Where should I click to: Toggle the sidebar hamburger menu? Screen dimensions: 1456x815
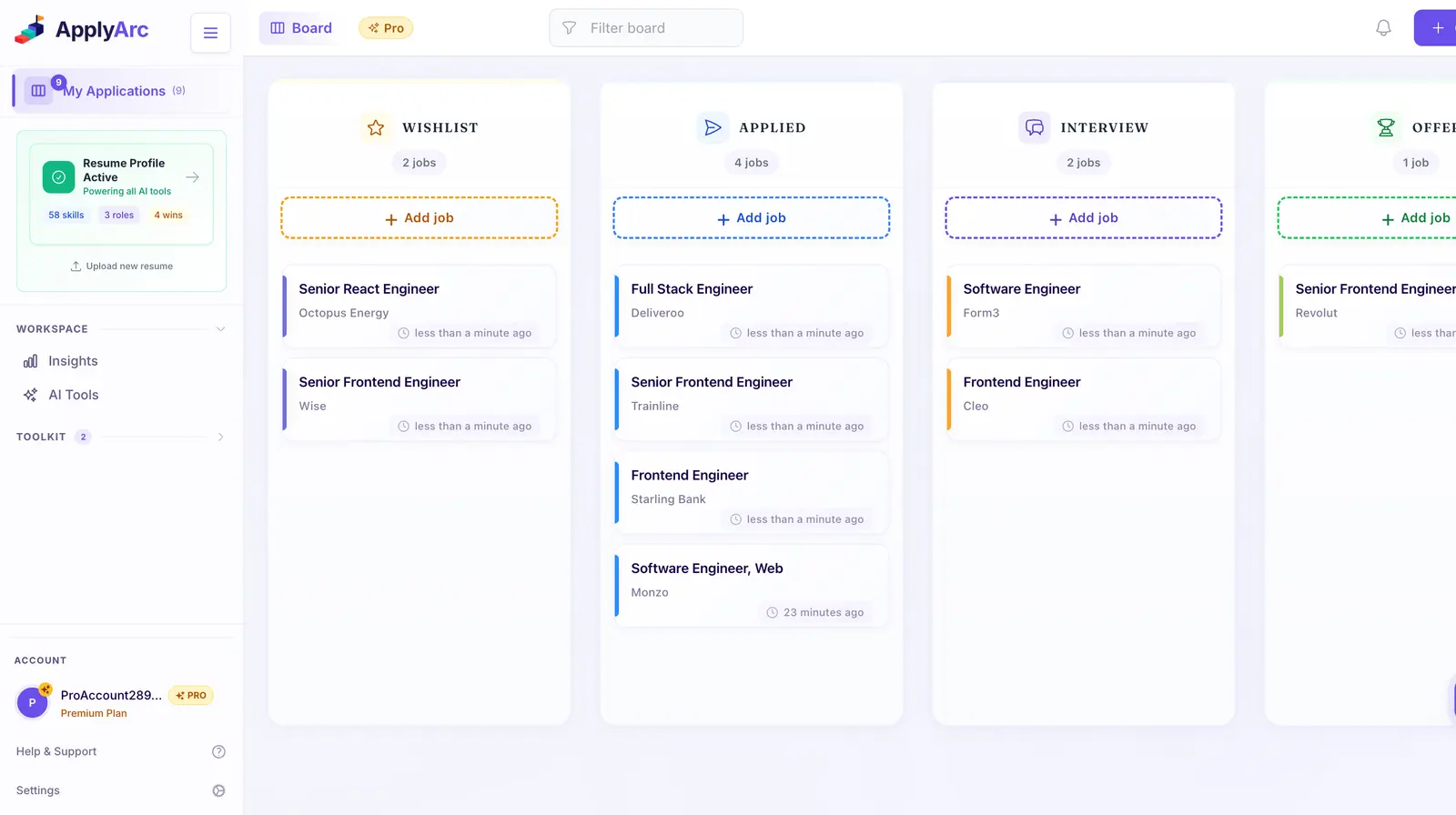click(x=210, y=33)
